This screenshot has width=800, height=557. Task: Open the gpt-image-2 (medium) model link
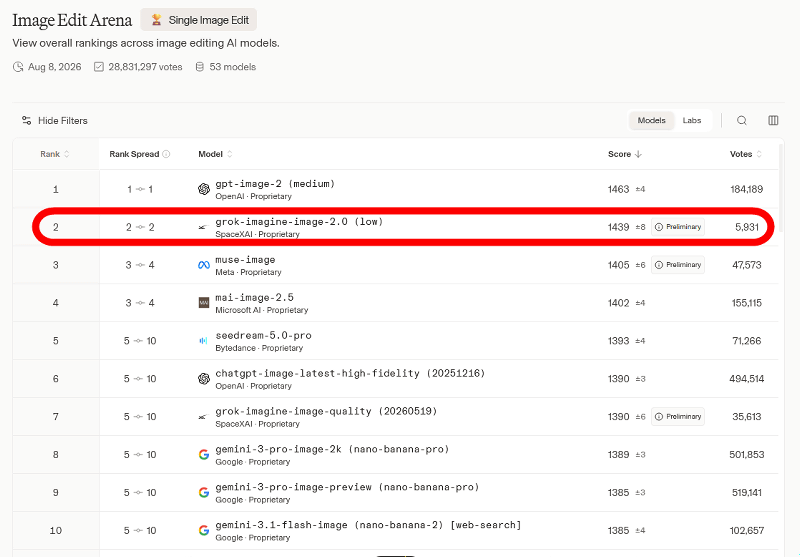click(x=275, y=184)
